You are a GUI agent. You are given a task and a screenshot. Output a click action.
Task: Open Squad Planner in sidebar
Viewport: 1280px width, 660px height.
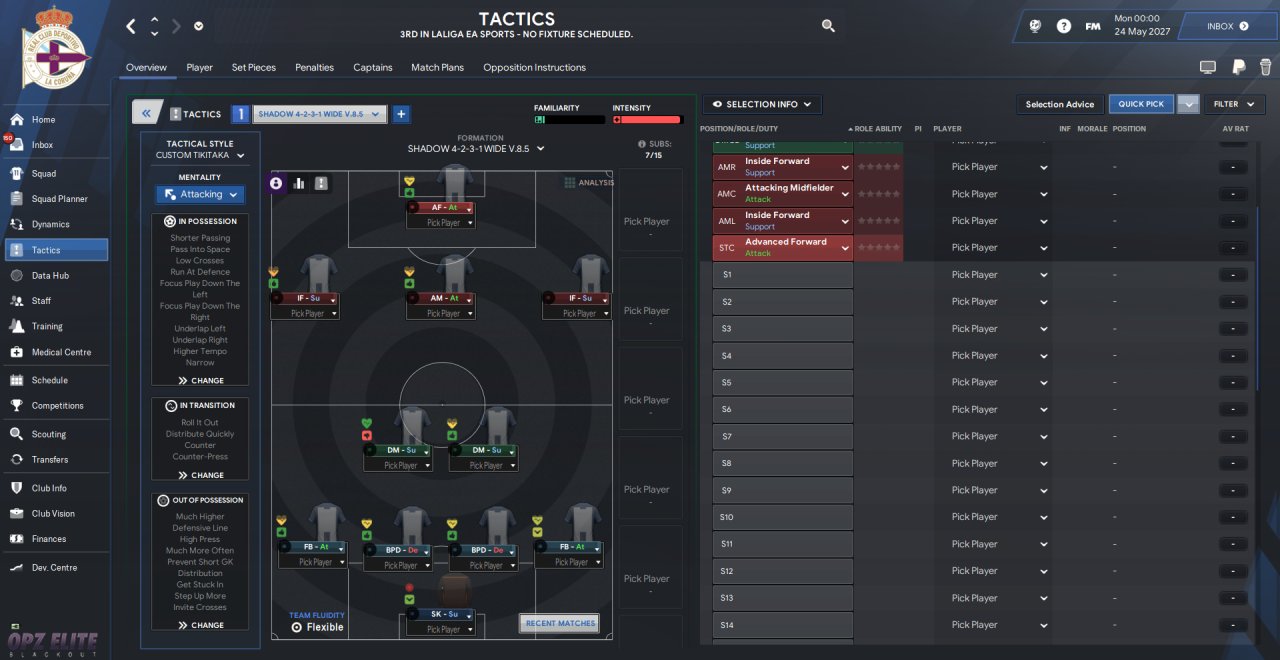click(x=55, y=198)
